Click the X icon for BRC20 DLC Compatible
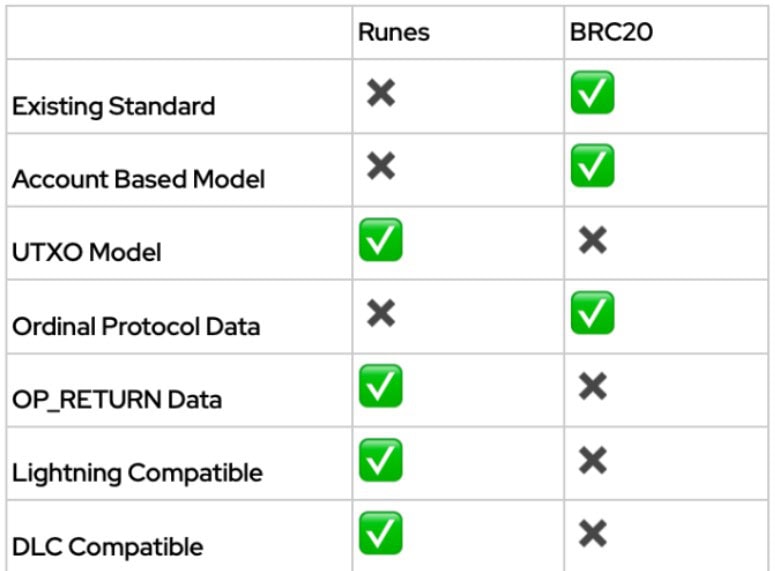 pos(592,533)
